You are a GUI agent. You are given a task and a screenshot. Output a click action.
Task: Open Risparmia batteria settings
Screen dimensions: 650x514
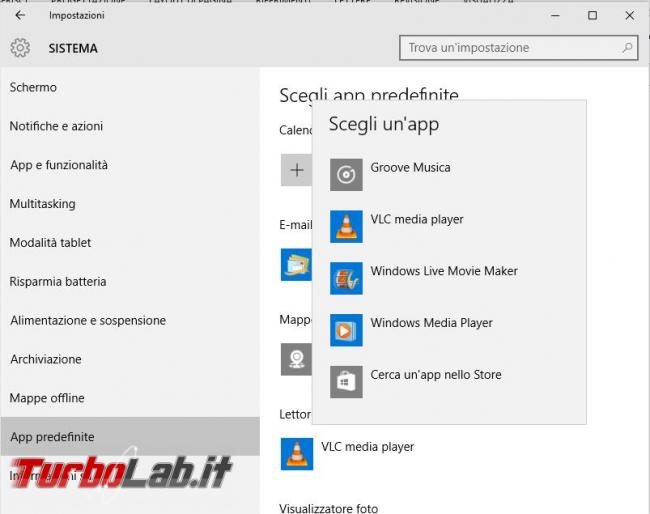point(130,281)
